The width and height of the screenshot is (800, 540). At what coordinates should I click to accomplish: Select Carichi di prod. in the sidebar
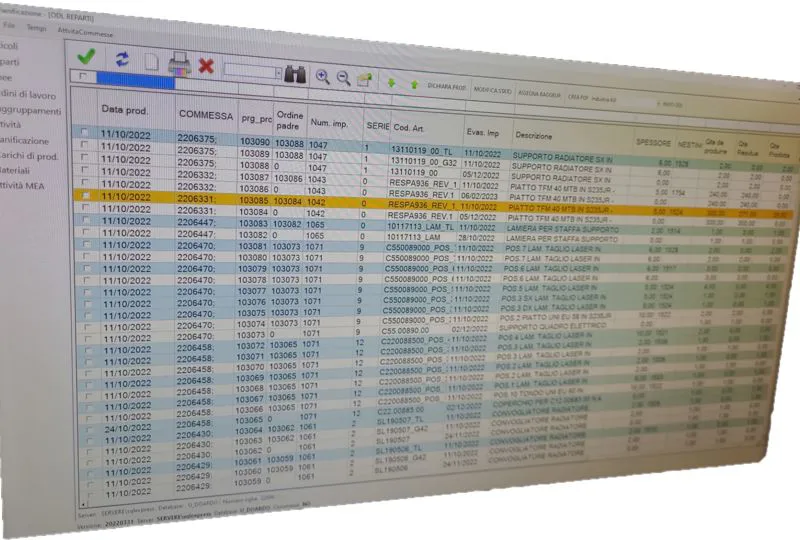(x=28, y=156)
